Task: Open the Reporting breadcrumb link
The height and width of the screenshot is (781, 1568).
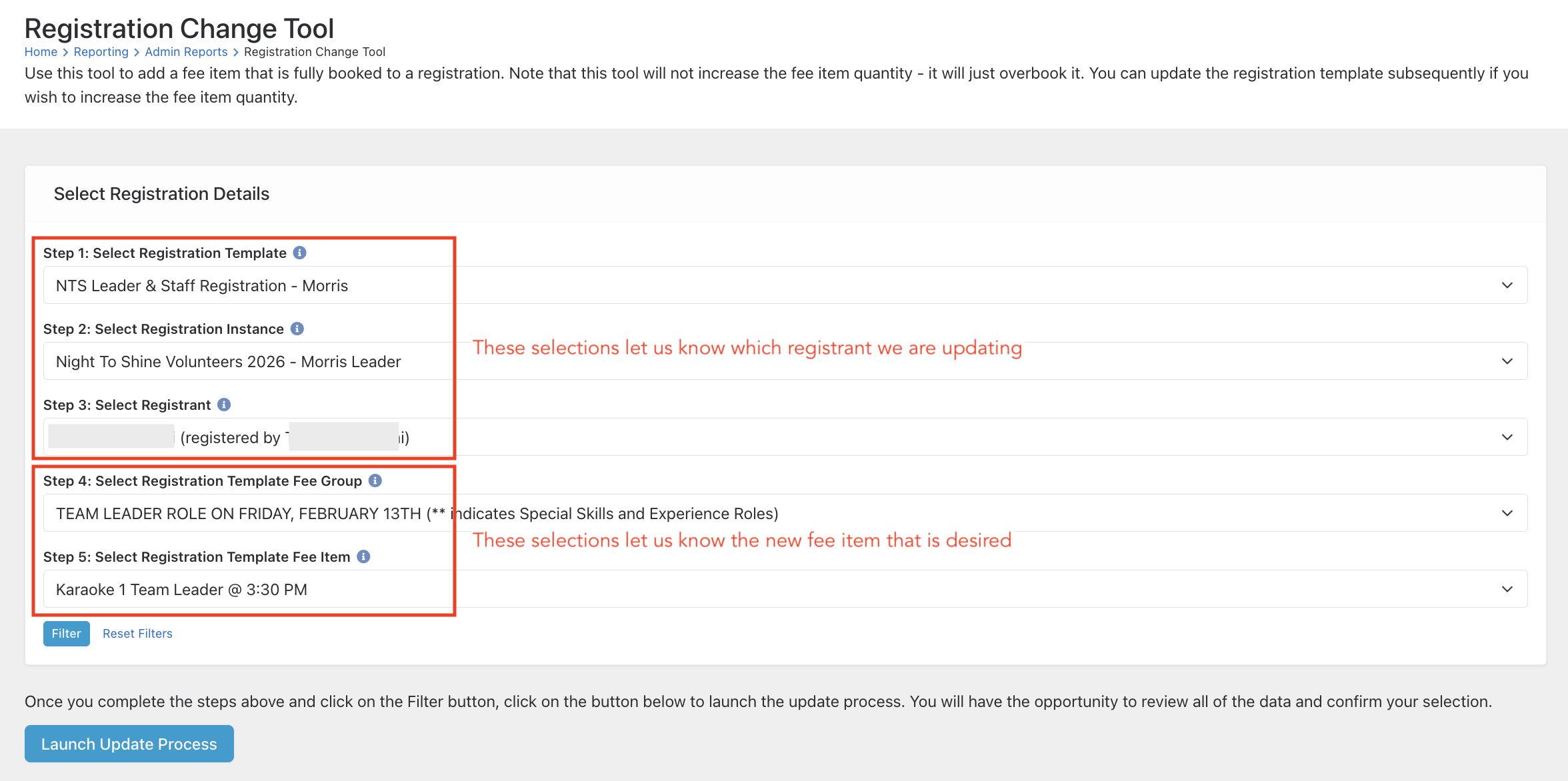Action: click(101, 52)
